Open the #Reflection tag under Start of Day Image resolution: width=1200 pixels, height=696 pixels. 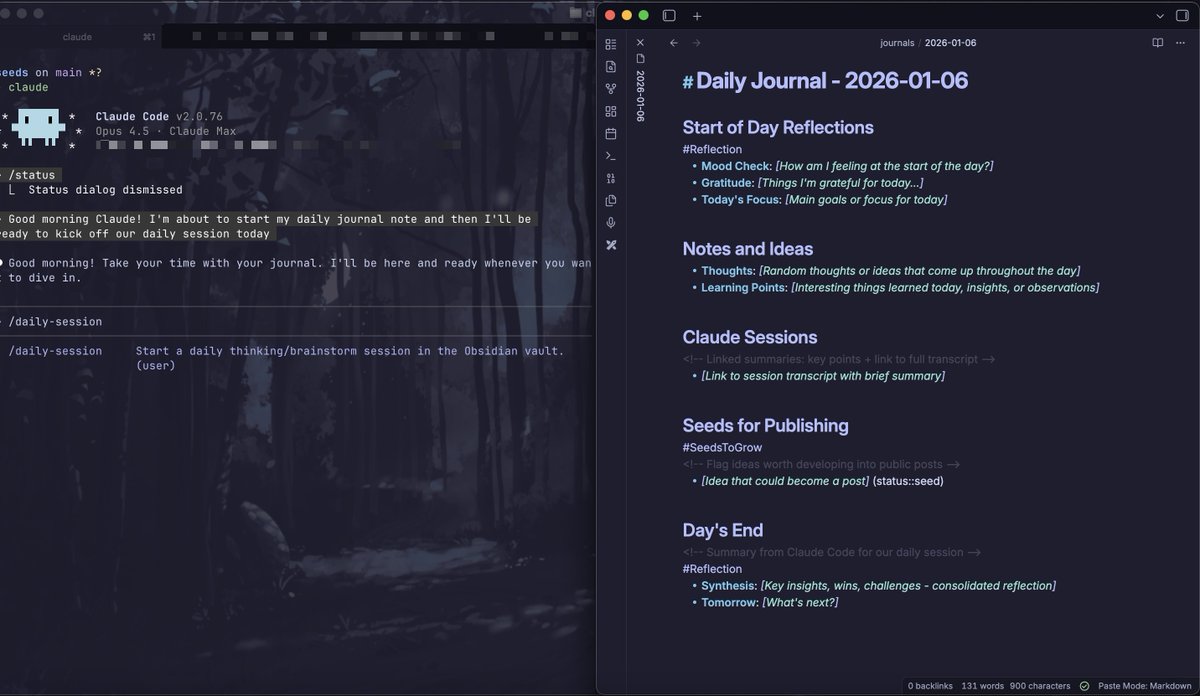pos(712,149)
